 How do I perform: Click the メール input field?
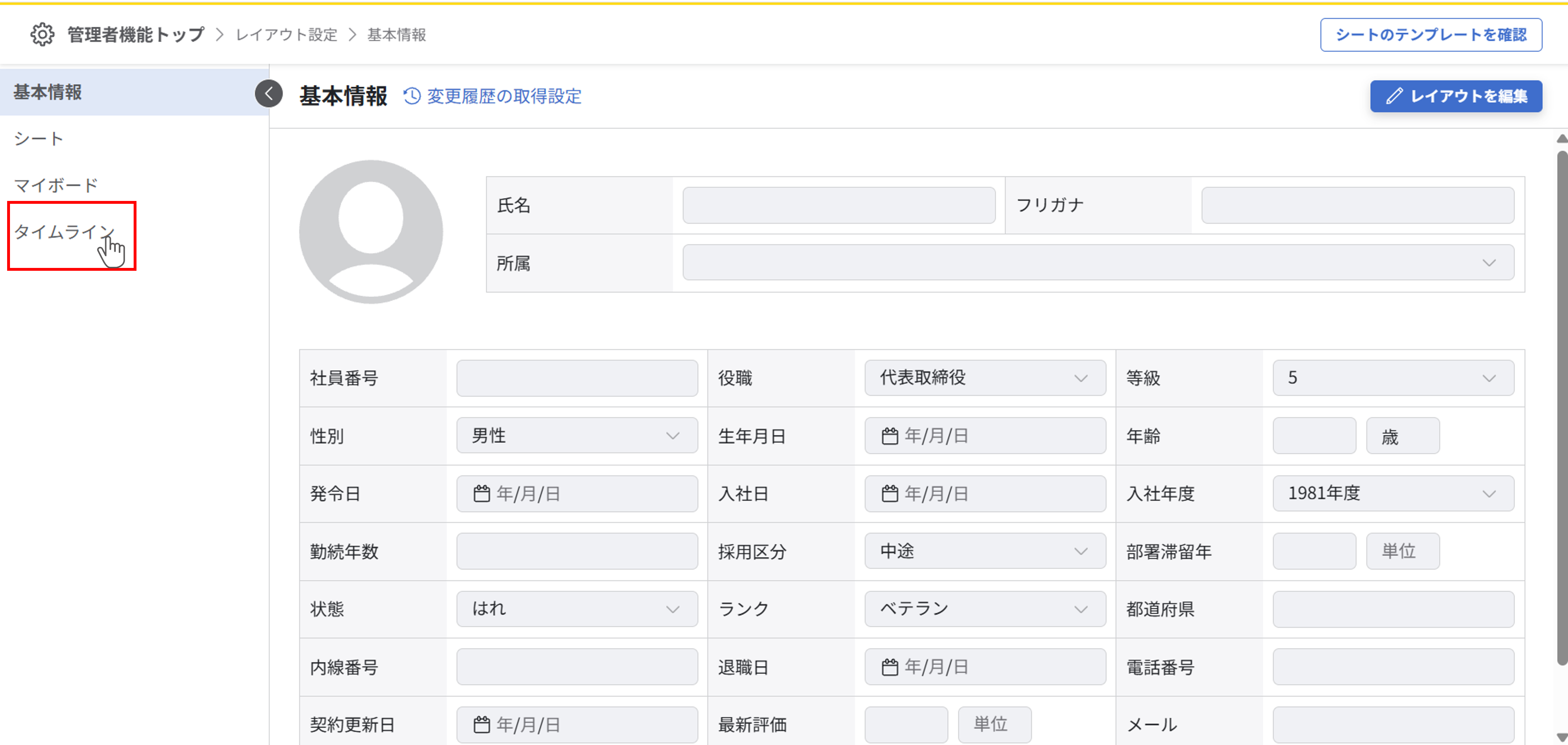[1393, 725]
